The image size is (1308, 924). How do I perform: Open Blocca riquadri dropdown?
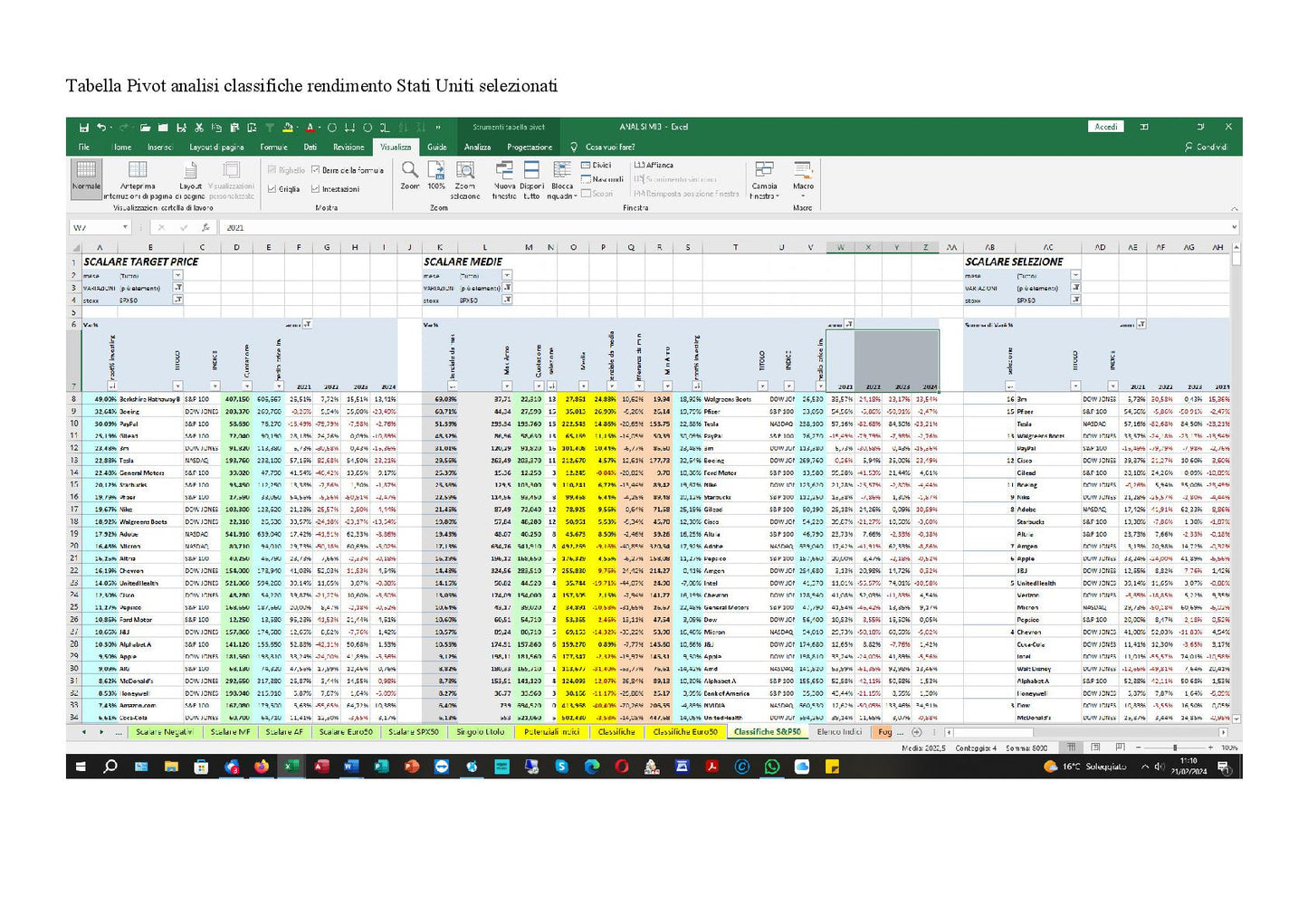[x=562, y=179]
